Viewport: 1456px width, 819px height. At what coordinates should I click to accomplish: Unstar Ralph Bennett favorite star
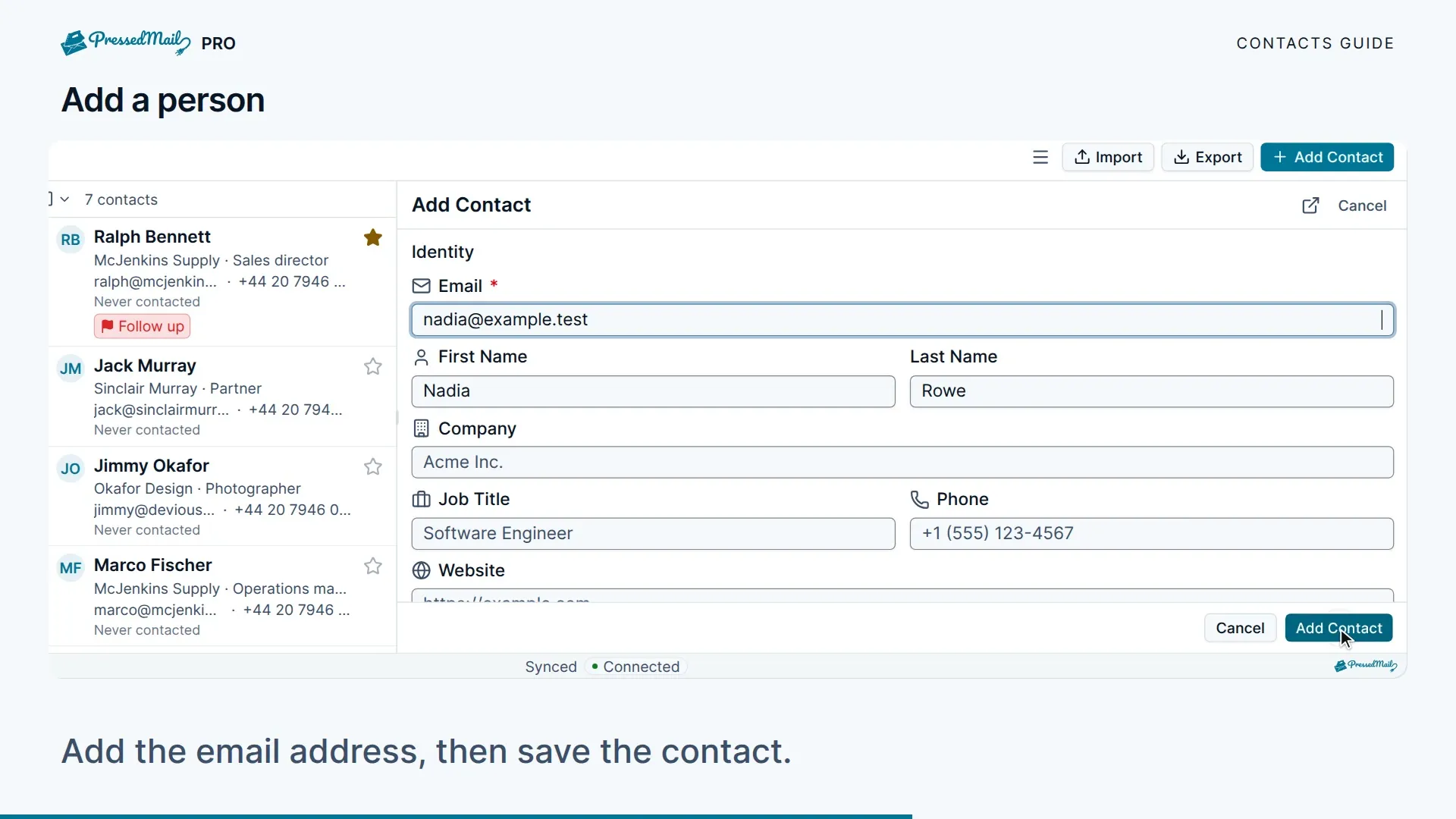pyautogui.click(x=372, y=237)
